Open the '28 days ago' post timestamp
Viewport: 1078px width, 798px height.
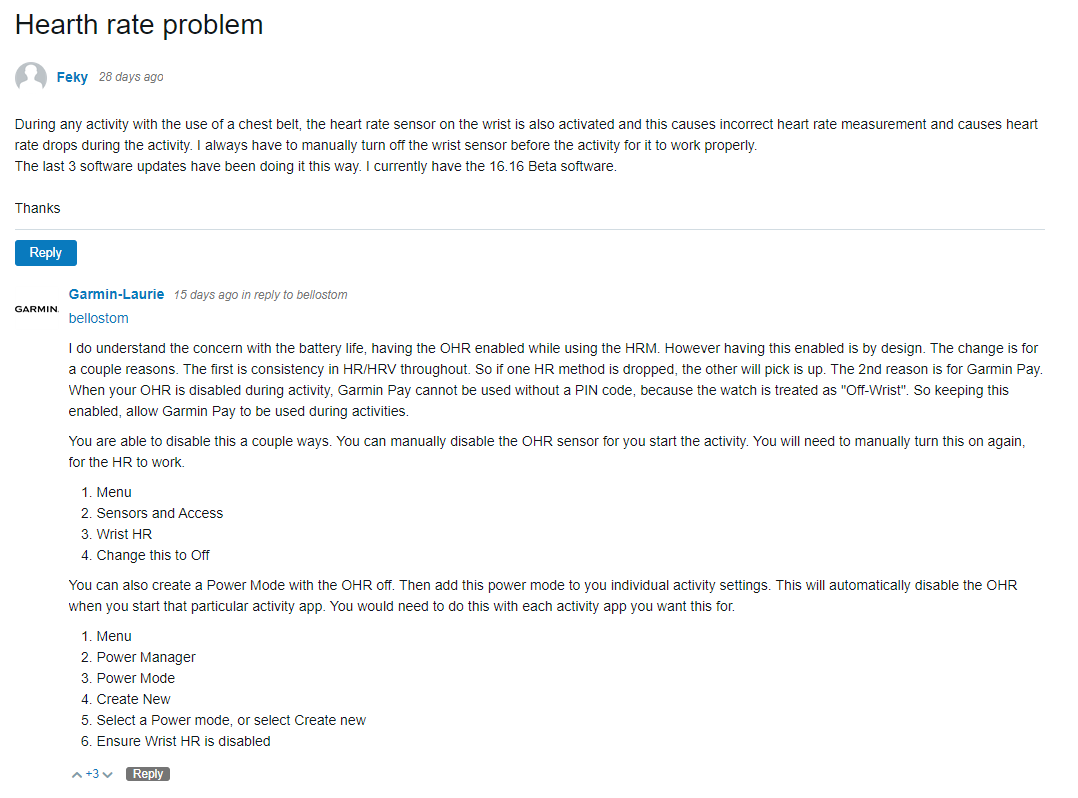pyautogui.click(x=131, y=77)
